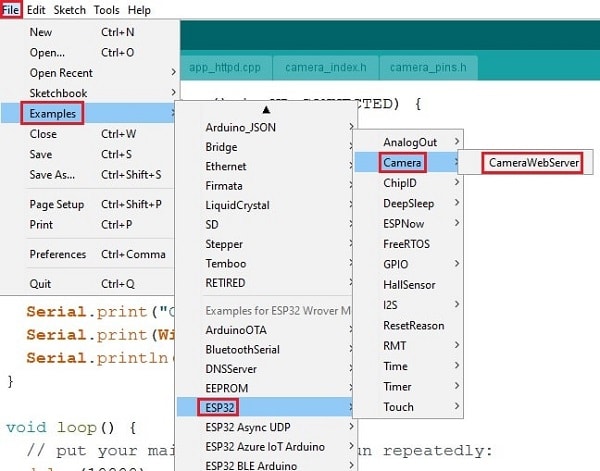Viewport: 600px width, 471px height.
Task: Open the Help menu
Action: 139,10
